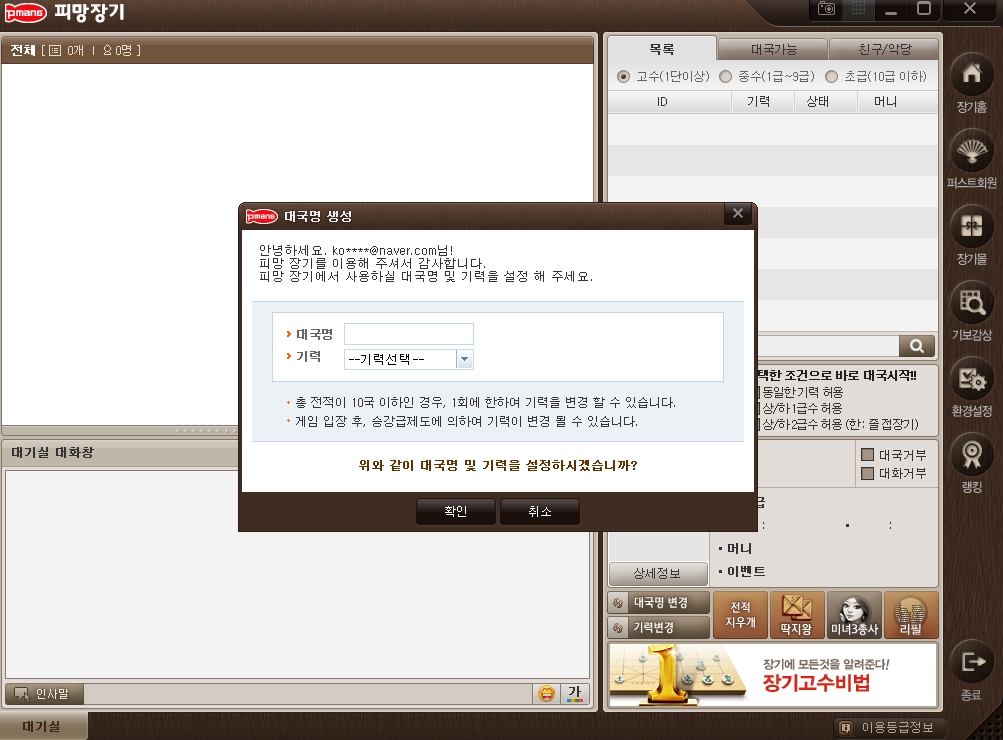Switch to 친구/악당 tab
The width and height of the screenshot is (1003, 740).
pyautogui.click(x=884, y=49)
